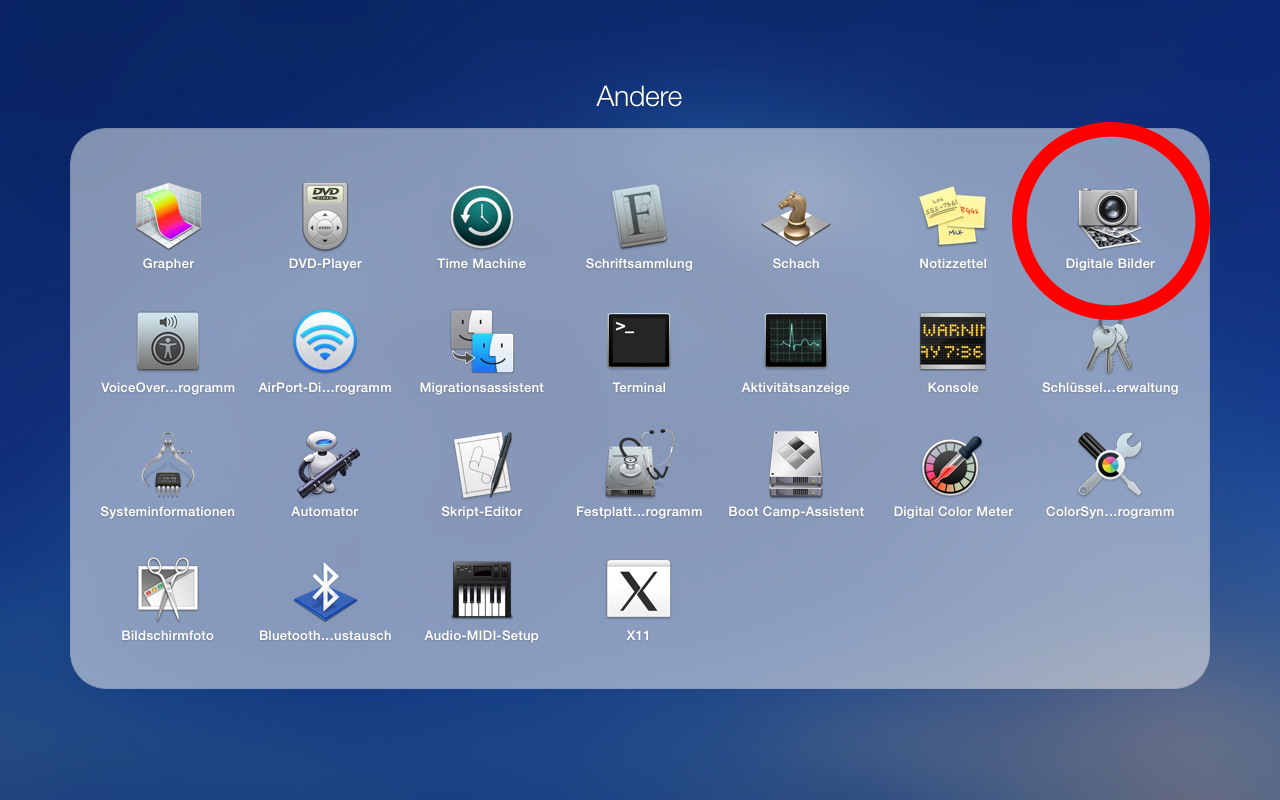Open Systeminformationen
Screen dimensions: 1280x800
point(168,465)
